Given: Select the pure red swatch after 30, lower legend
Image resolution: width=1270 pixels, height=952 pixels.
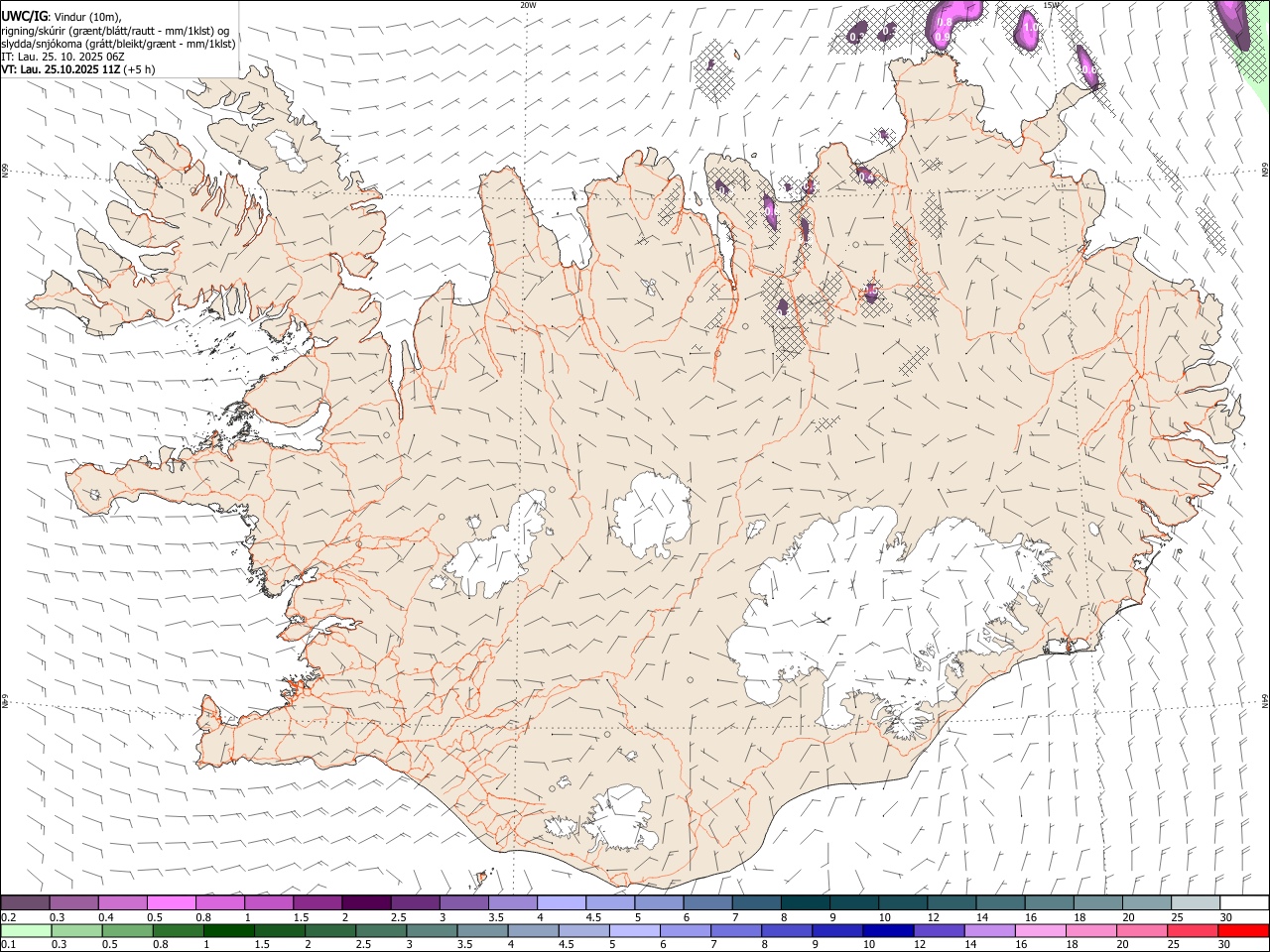Looking at the screenshot, I should (1243, 931).
